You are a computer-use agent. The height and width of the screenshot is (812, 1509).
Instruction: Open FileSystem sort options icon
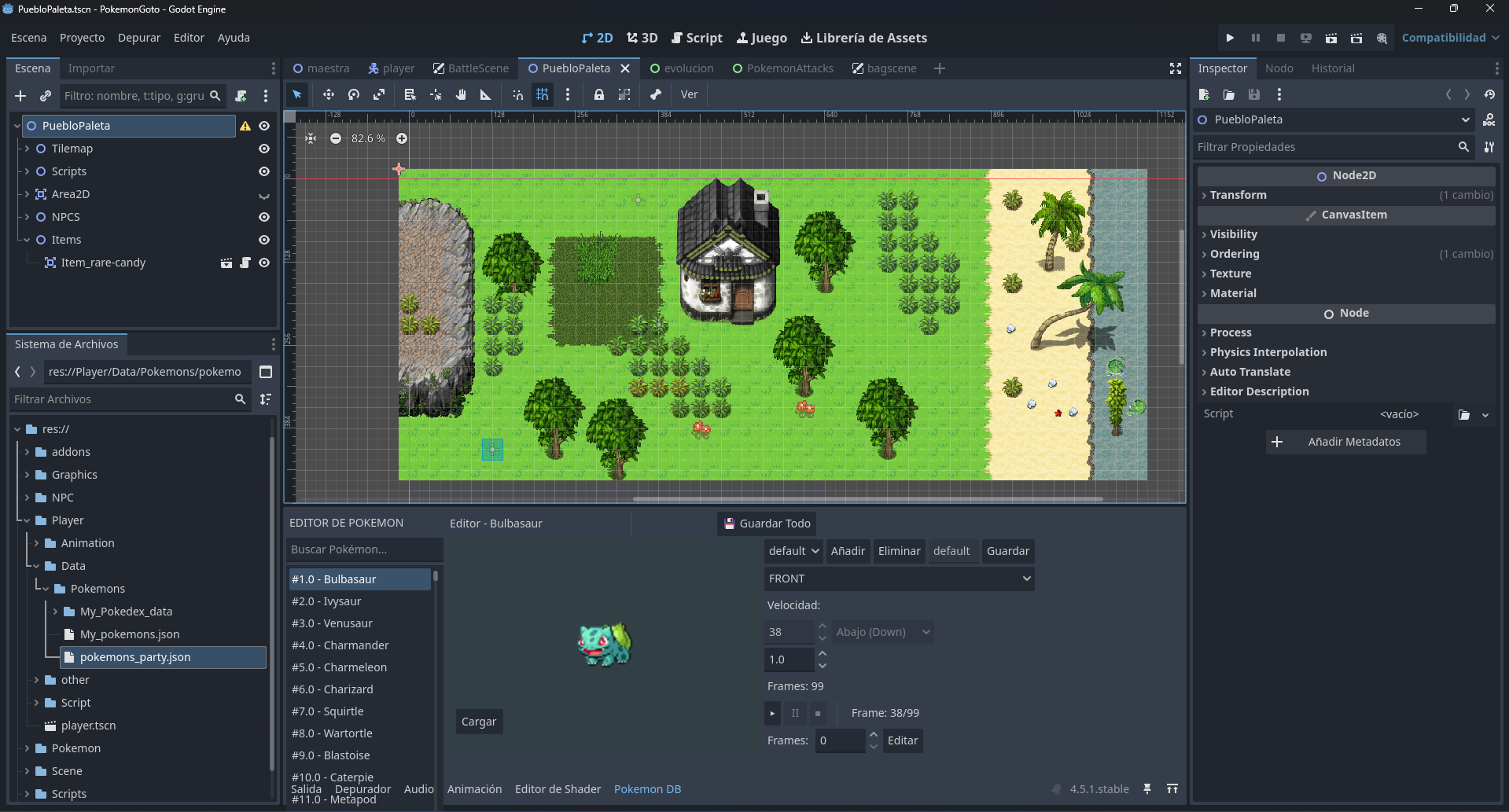click(x=266, y=399)
